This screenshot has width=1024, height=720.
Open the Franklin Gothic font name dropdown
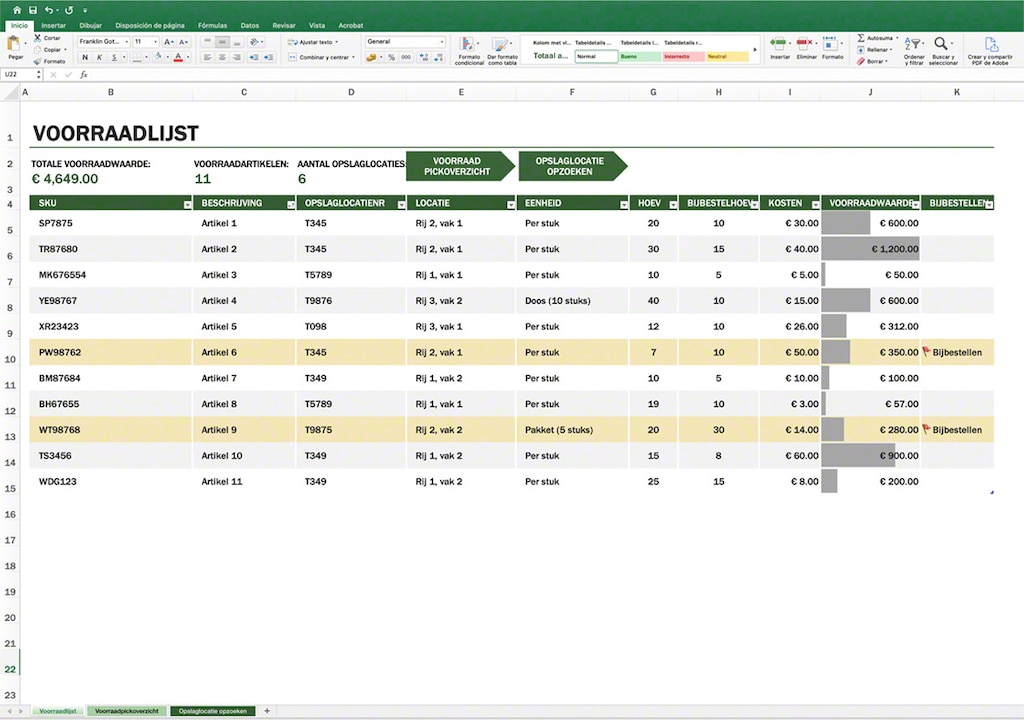[x=126, y=42]
